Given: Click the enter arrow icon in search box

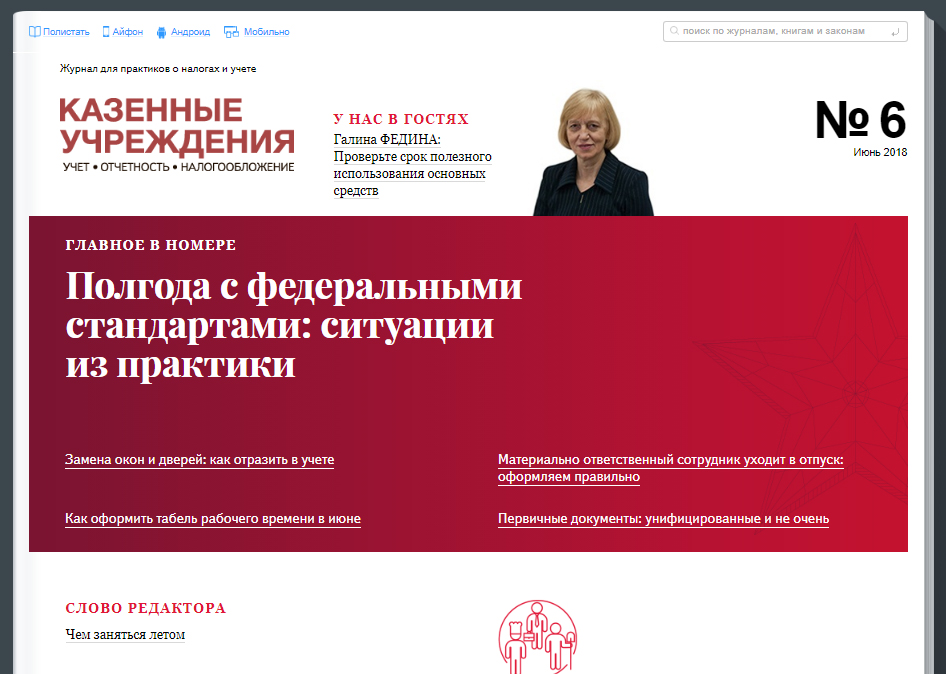Looking at the screenshot, I should [x=895, y=31].
